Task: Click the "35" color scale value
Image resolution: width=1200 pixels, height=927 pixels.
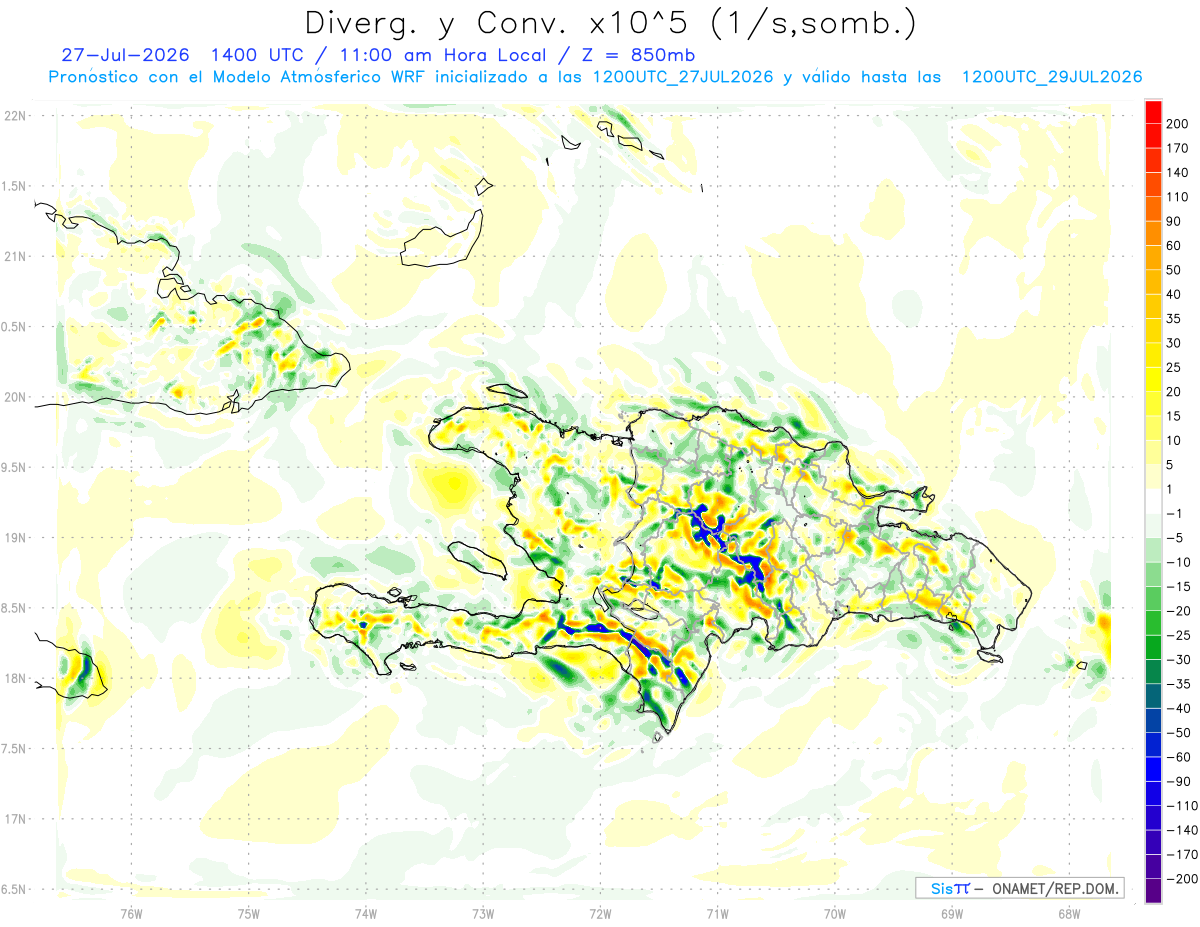Action: pyautogui.click(x=1174, y=318)
